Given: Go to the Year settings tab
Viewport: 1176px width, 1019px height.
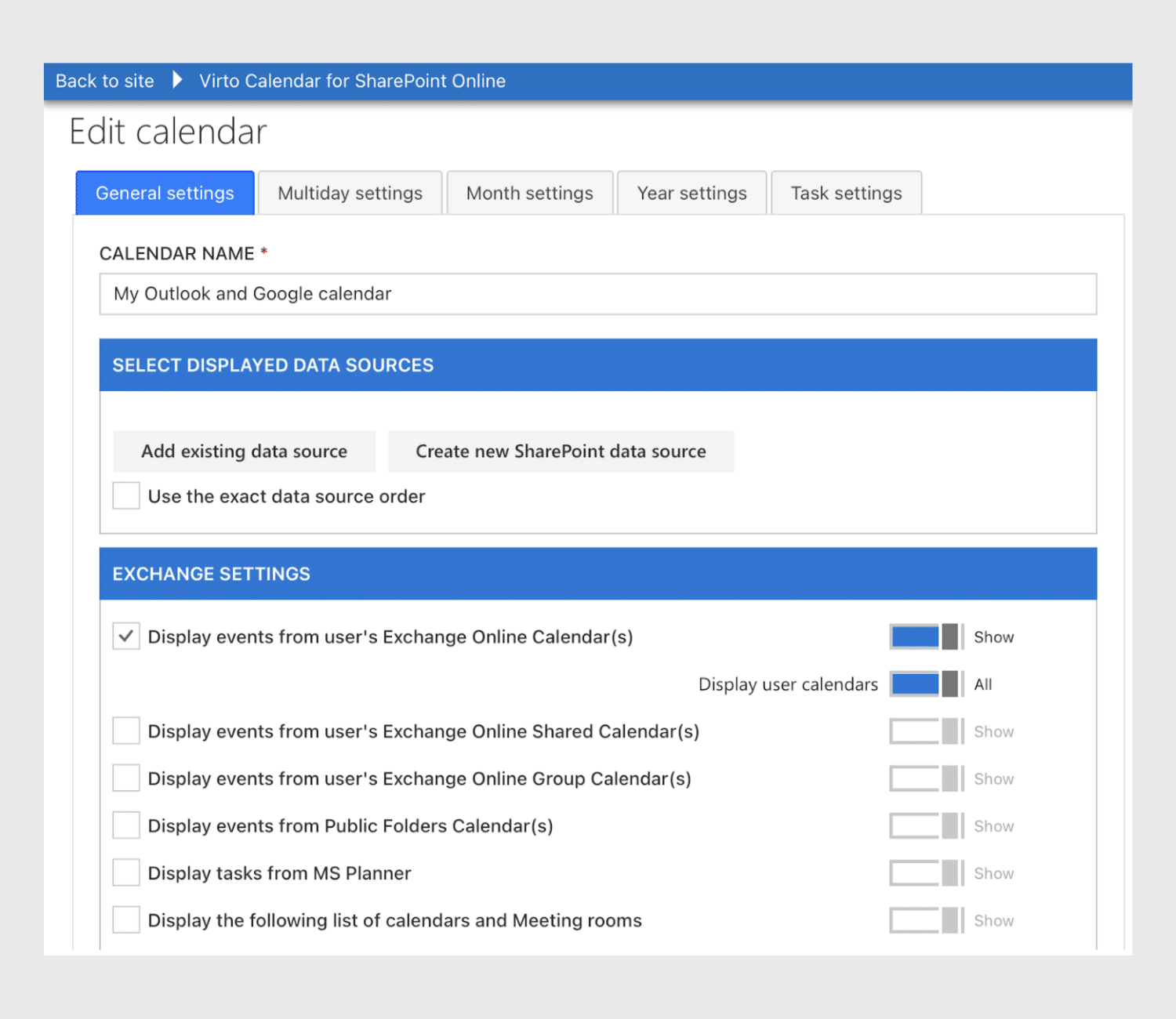Looking at the screenshot, I should pos(691,193).
